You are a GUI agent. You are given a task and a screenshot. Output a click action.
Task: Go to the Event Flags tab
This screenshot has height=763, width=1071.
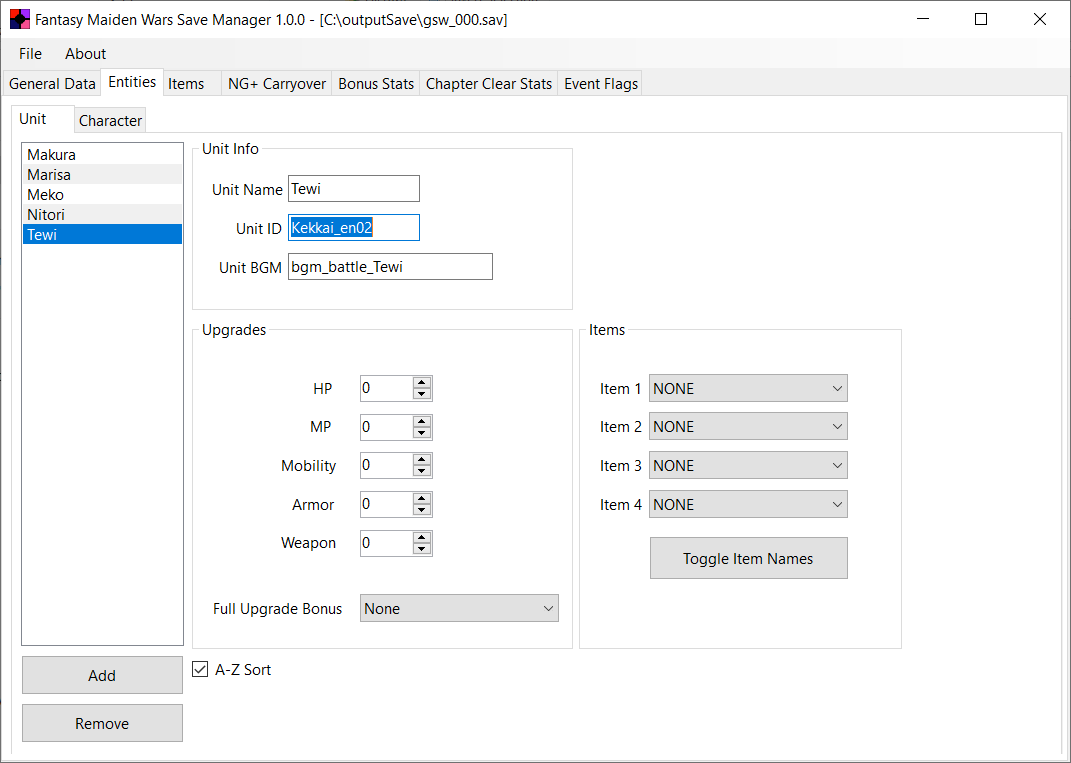(600, 83)
